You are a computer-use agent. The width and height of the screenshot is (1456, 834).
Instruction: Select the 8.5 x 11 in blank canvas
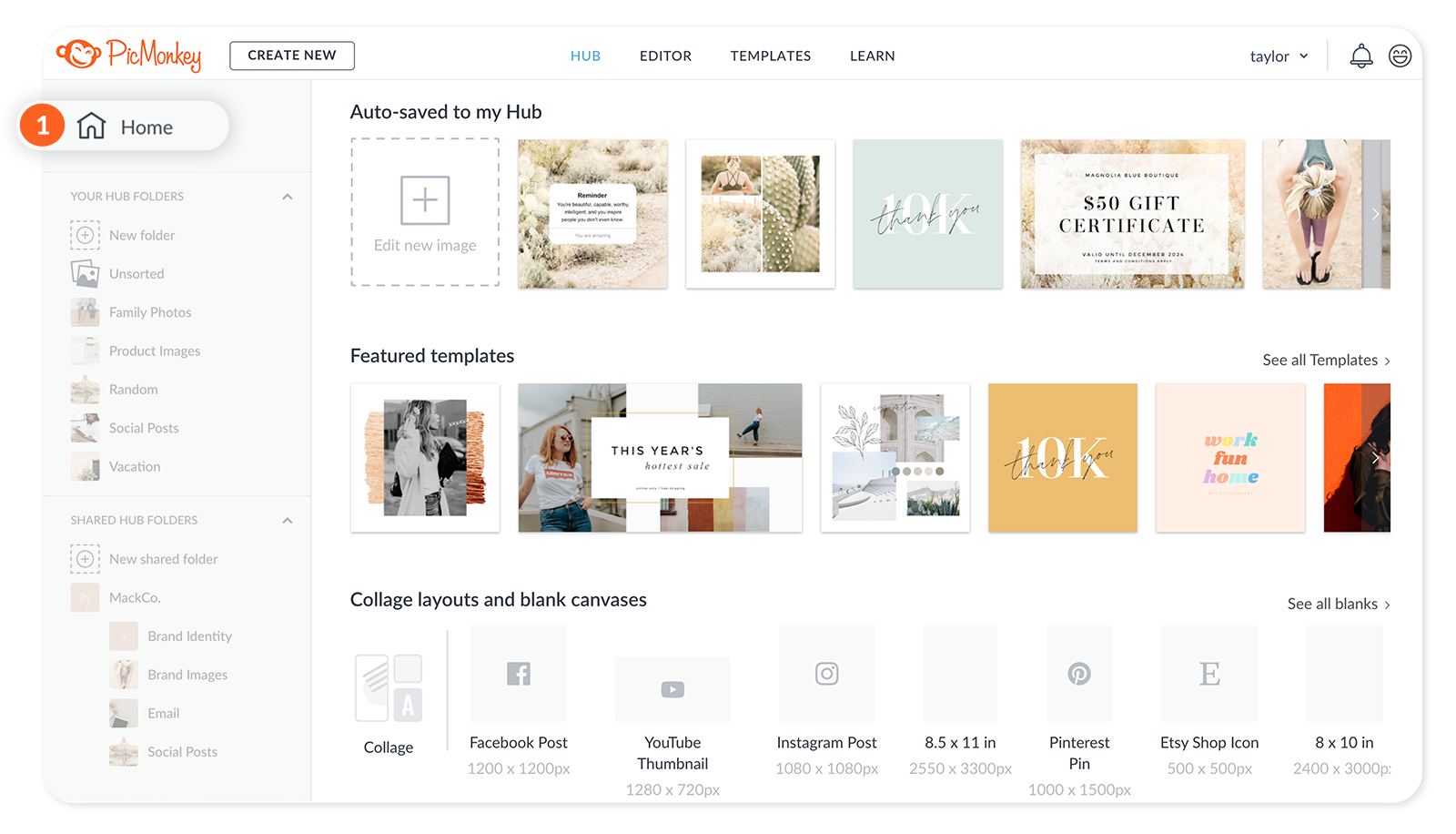point(960,674)
